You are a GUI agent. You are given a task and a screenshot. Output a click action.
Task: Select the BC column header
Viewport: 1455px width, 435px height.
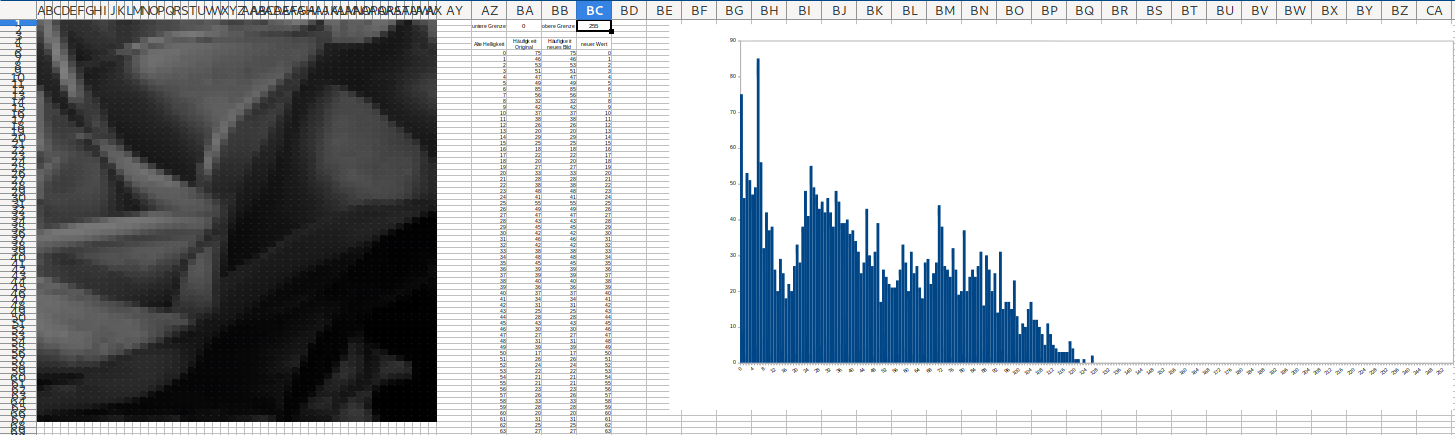593,10
